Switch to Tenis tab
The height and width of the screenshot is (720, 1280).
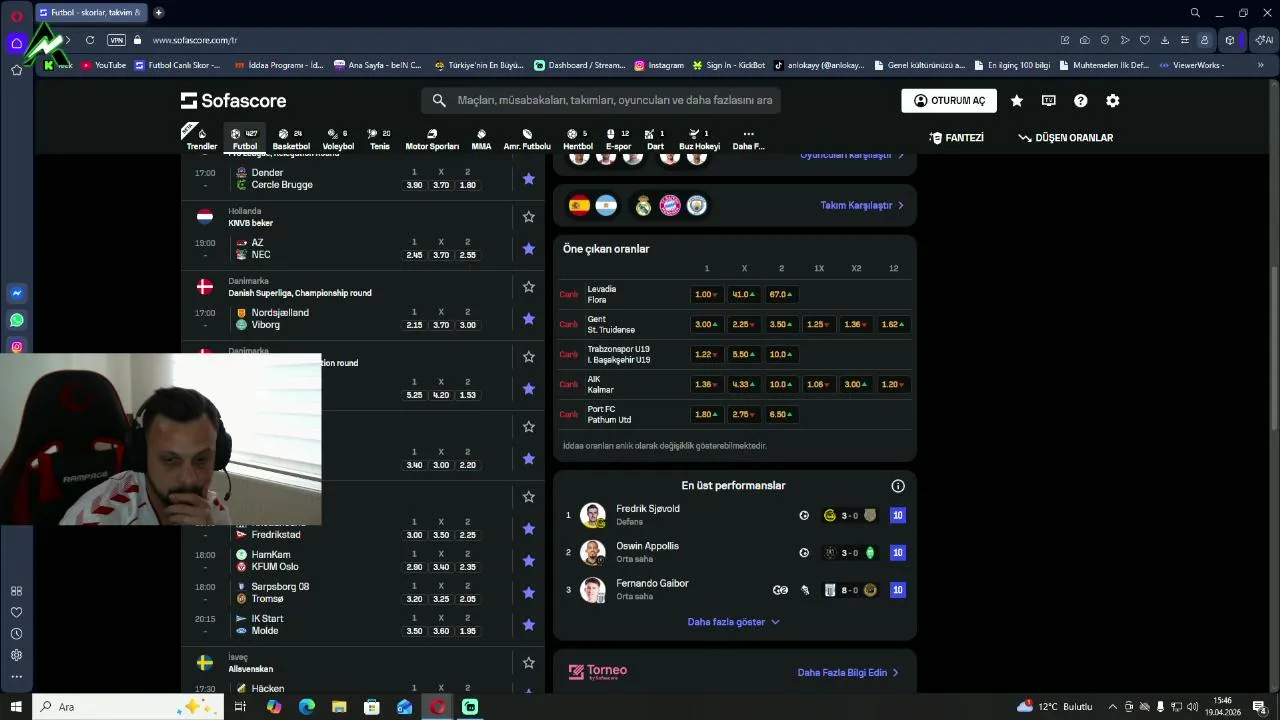coord(379,139)
